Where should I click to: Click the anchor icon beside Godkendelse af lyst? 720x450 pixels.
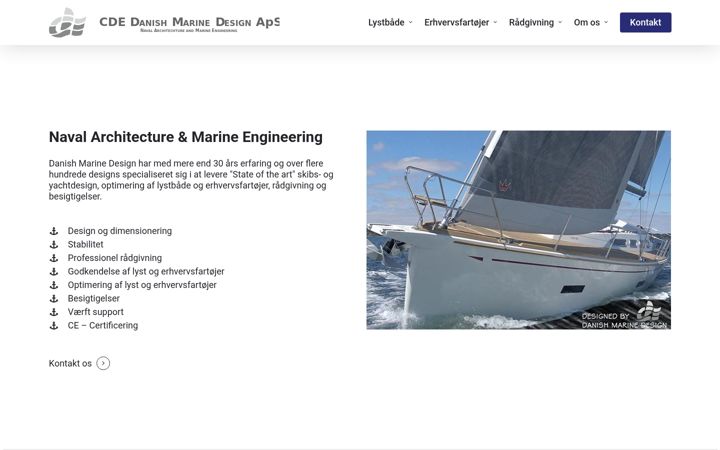click(54, 271)
